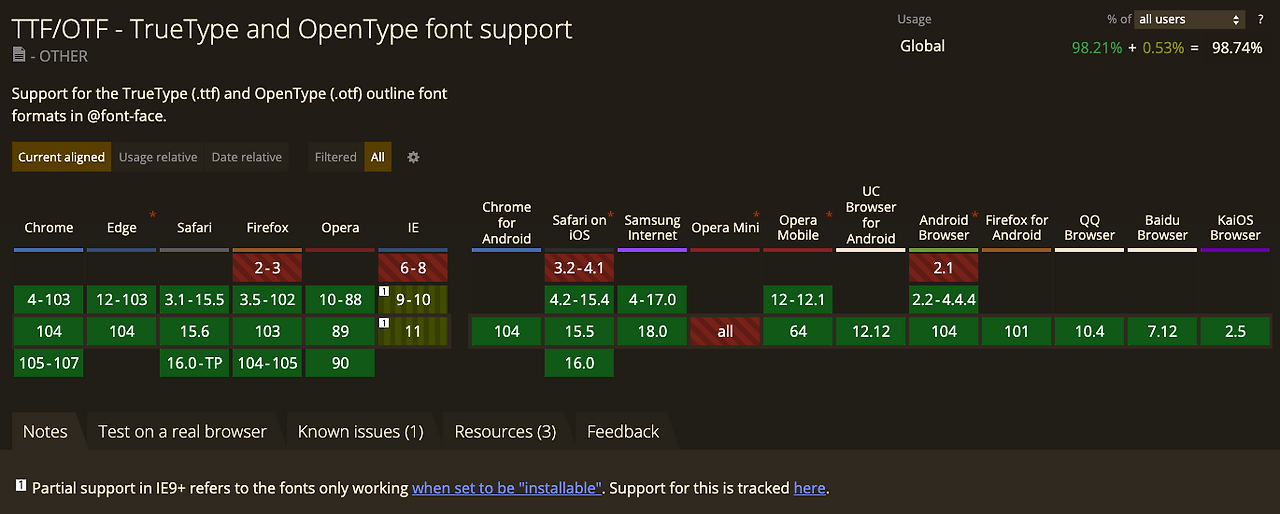This screenshot has height=514, width=1280.
Task: Open the Test on a real browser tab
Action: [x=182, y=432]
